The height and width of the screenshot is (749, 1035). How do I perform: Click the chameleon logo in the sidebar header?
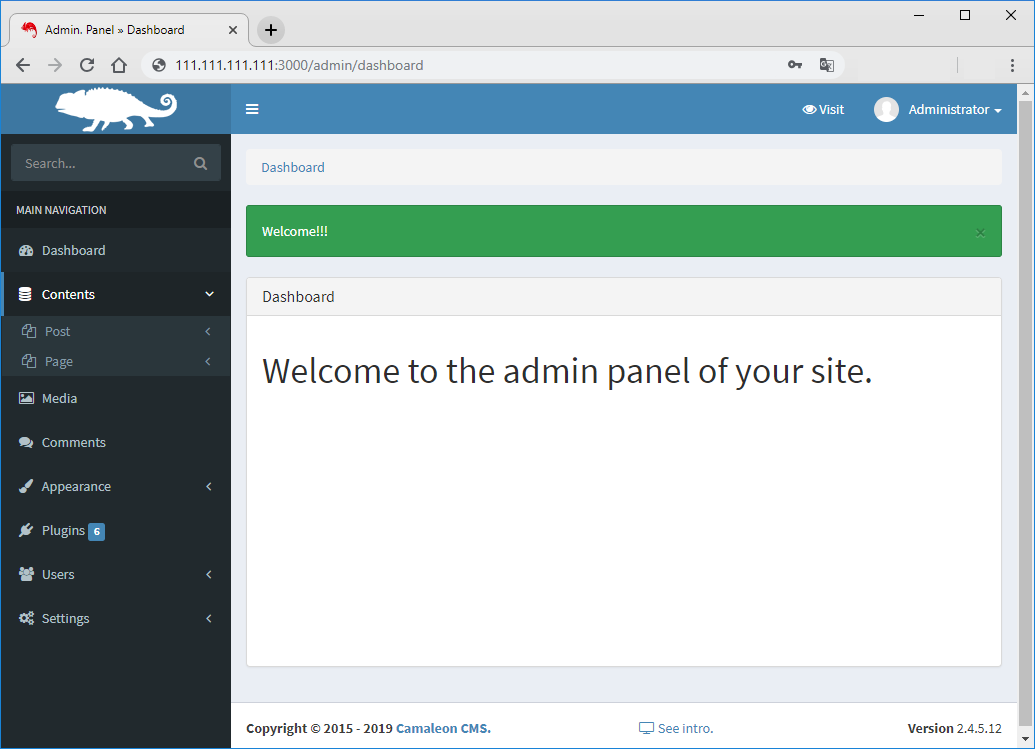[x=115, y=109]
